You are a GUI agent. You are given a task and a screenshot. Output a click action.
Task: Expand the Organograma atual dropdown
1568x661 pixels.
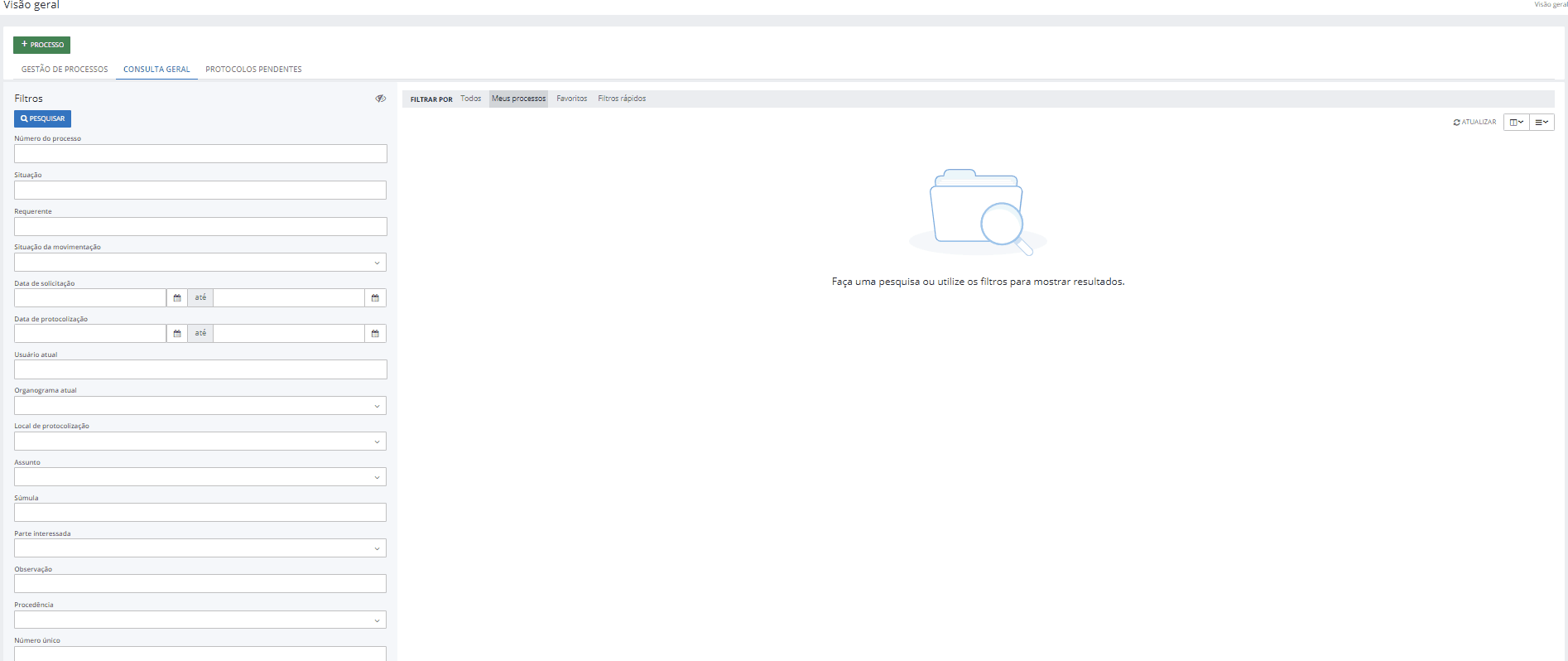pyautogui.click(x=200, y=406)
